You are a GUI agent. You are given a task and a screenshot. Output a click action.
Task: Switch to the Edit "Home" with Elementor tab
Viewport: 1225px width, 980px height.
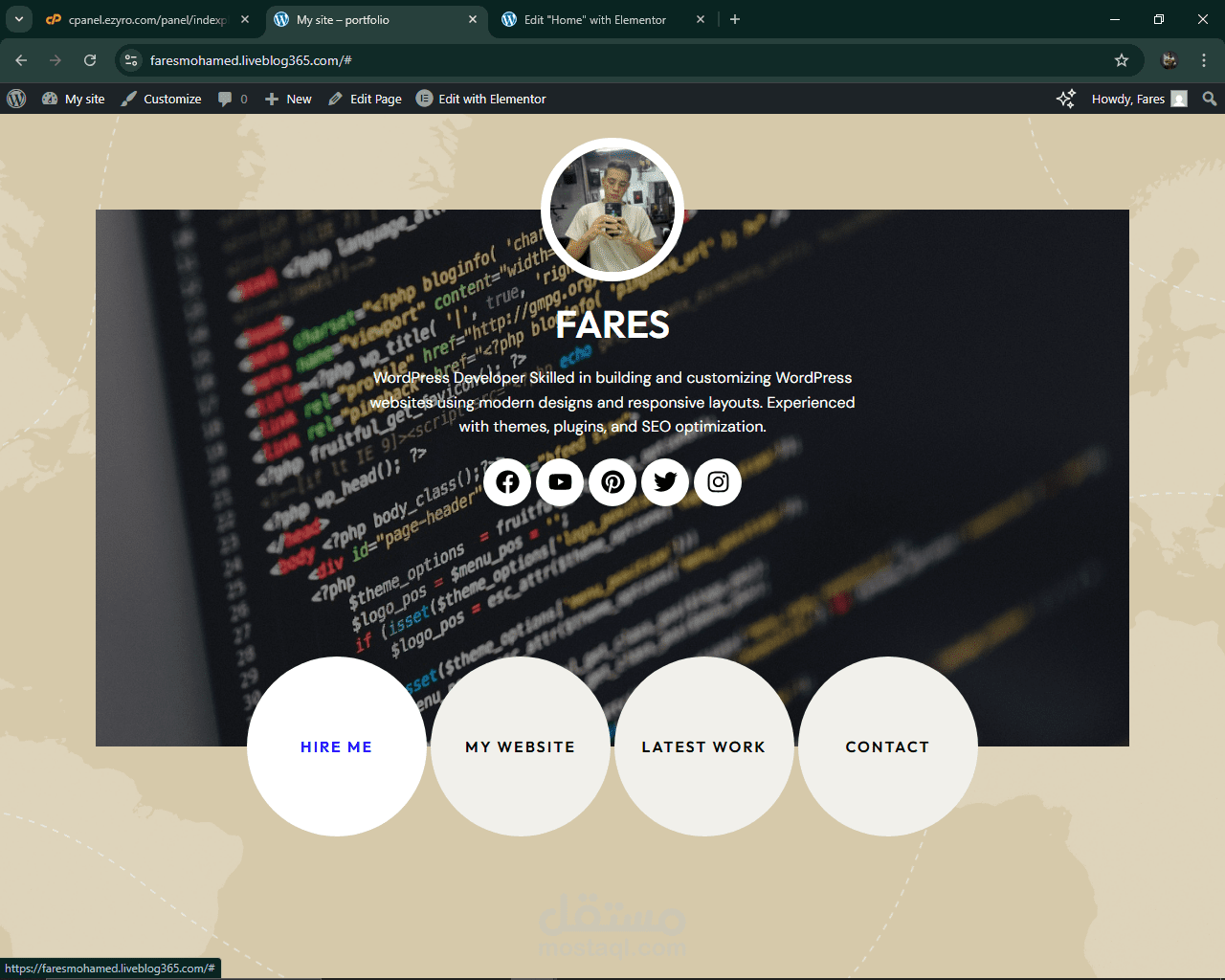tap(603, 19)
